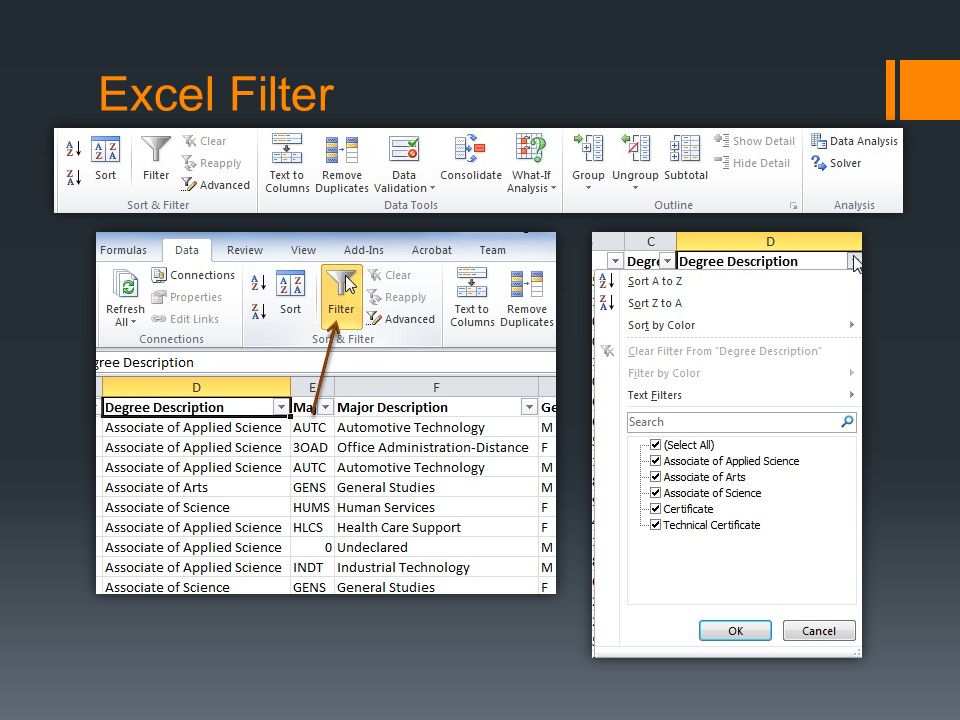Click Clear filter in the top ribbon strip
Screen dimensions: 960x720
pos(204,141)
